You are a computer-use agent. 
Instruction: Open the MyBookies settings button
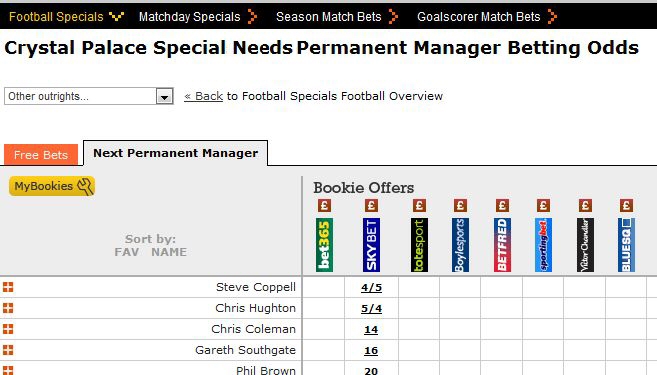(52, 186)
